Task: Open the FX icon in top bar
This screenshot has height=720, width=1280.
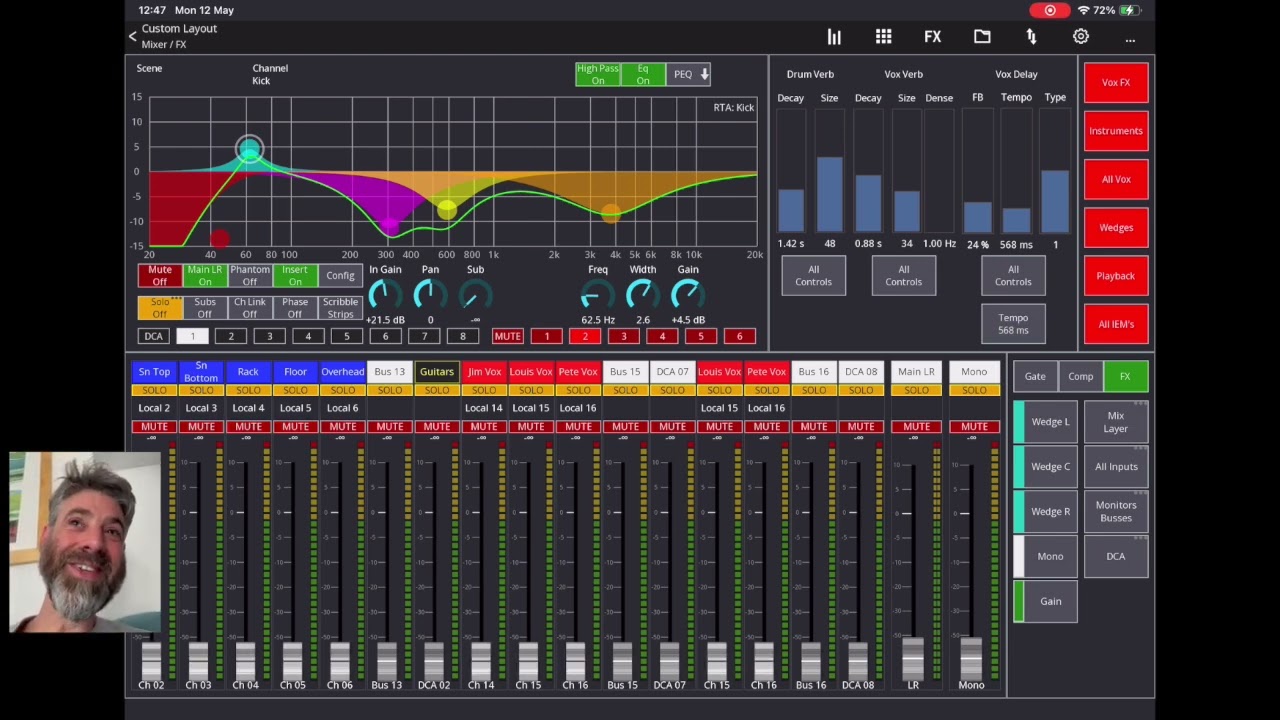Action: [x=932, y=37]
